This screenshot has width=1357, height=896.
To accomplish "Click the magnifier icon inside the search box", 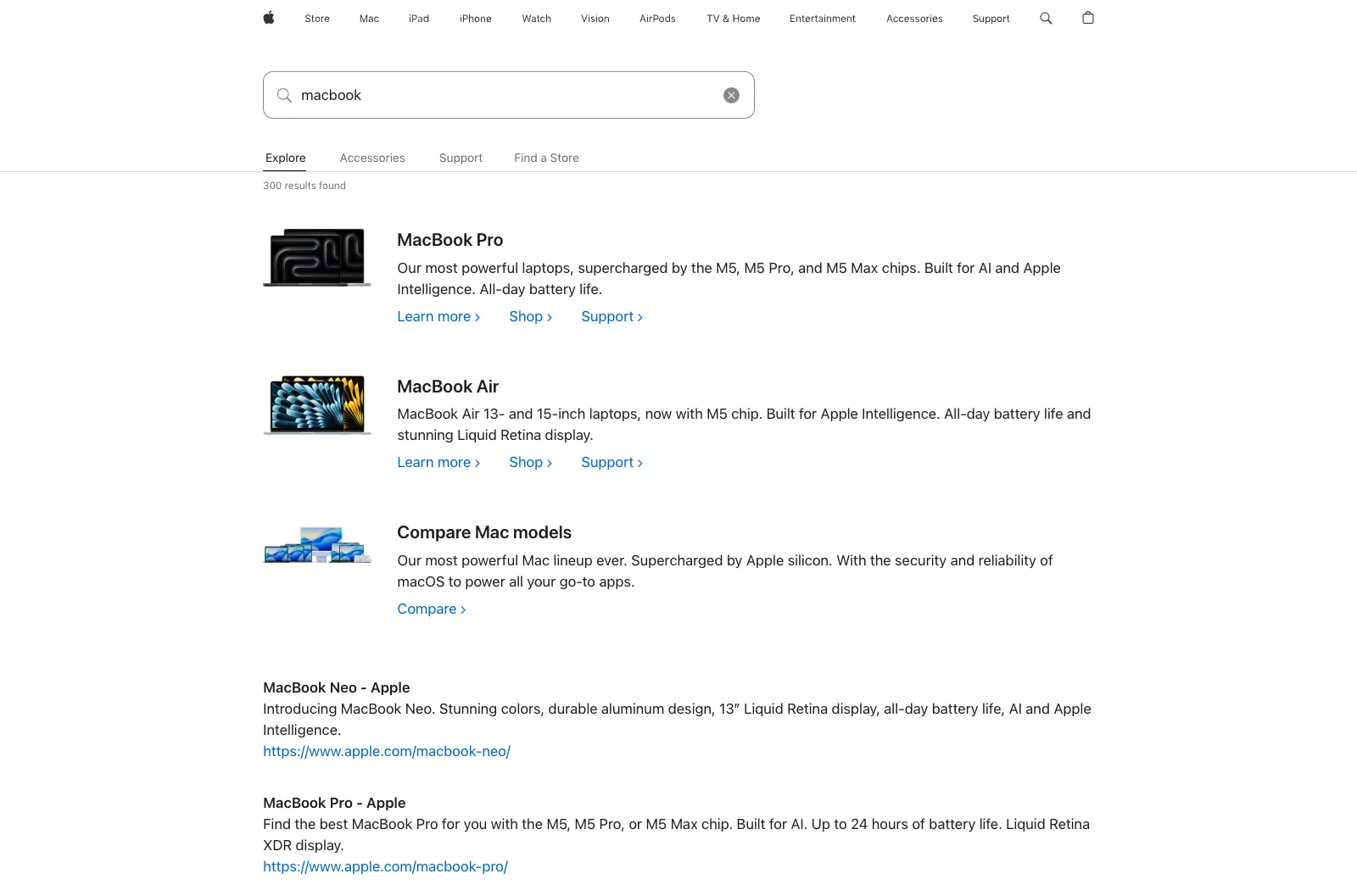I will point(284,95).
